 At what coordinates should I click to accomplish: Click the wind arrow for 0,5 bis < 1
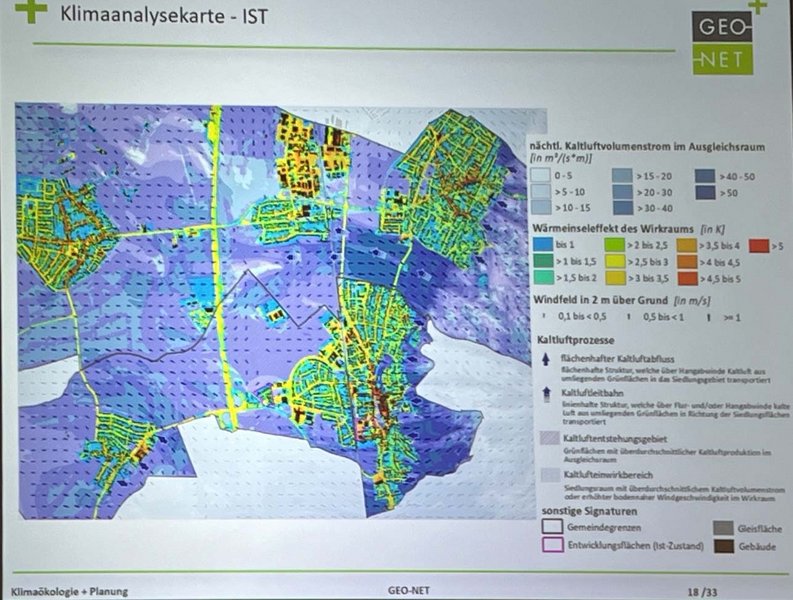click(x=629, y=317)
